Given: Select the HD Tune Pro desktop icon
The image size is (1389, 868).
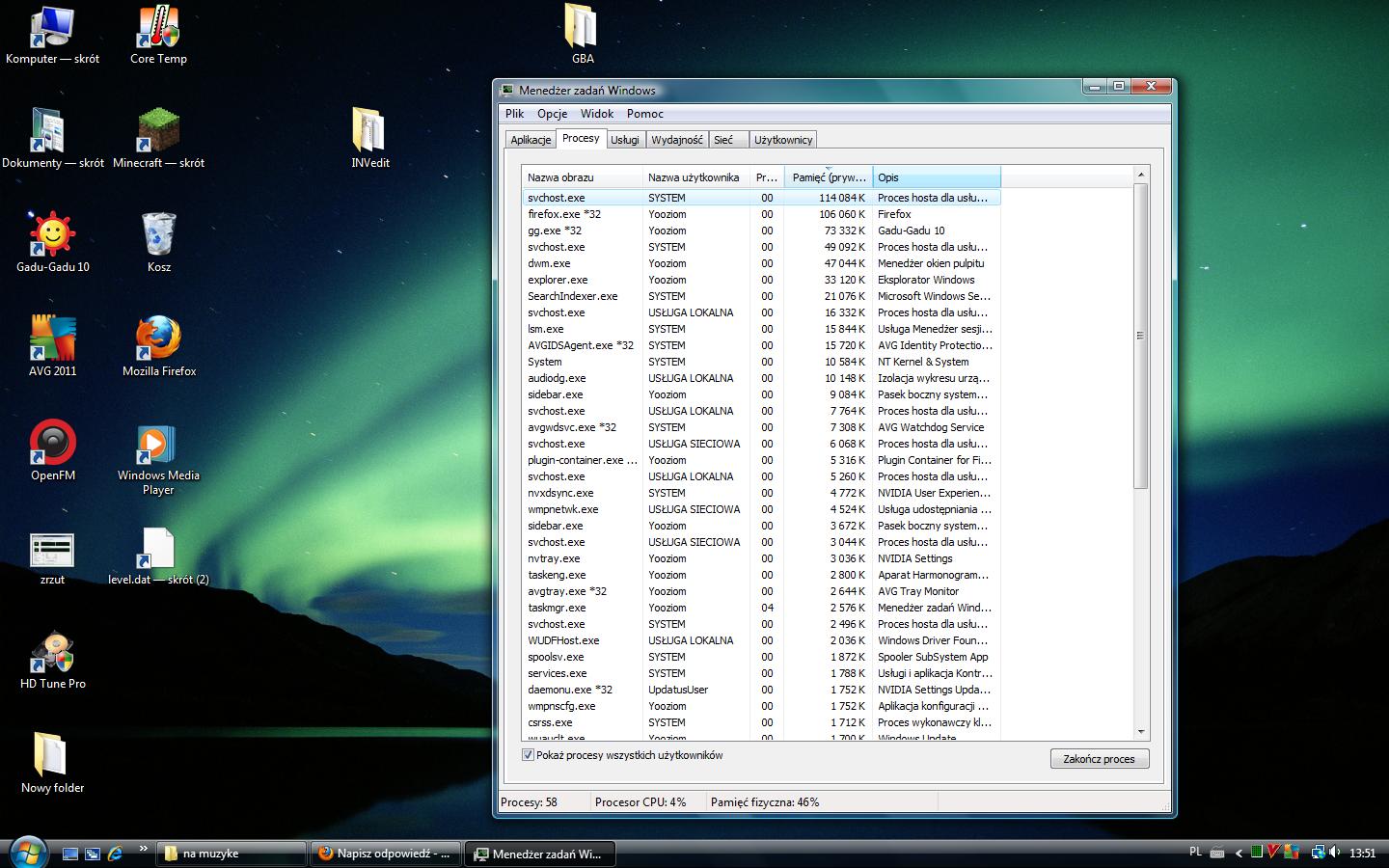Looking at the screenshot, I should click(53, 661).
